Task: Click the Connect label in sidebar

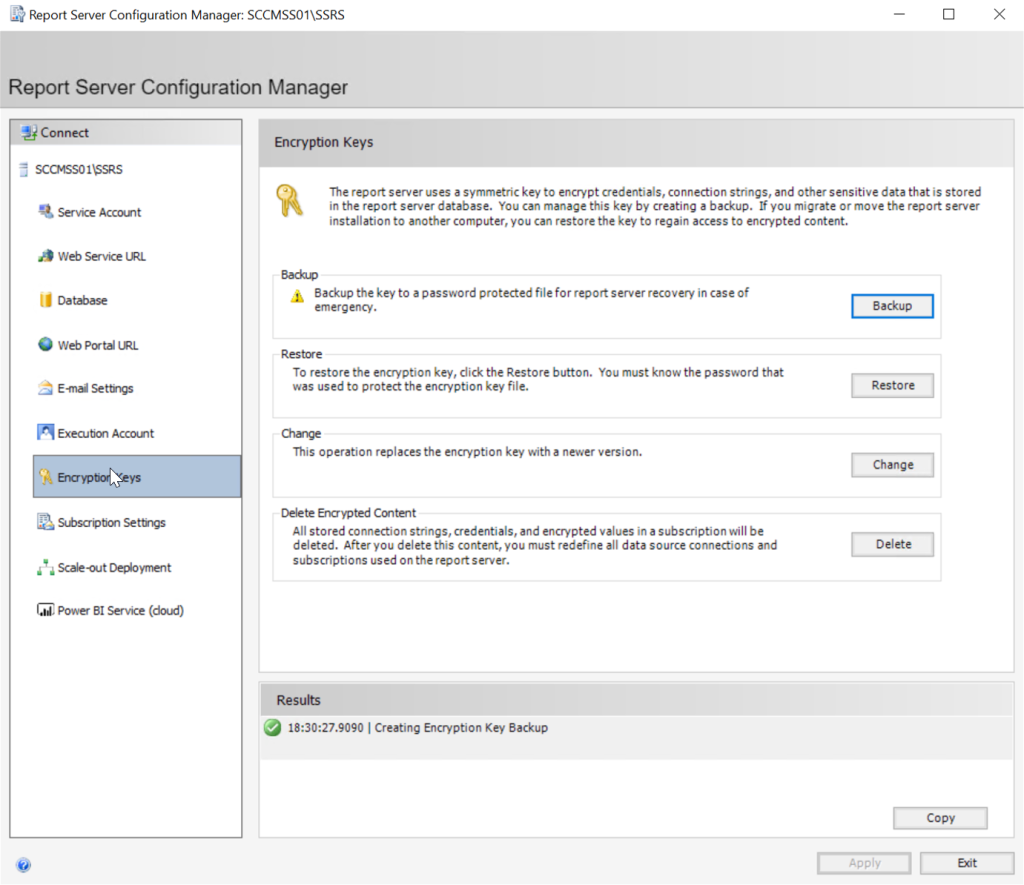Action: coord(64,133)
